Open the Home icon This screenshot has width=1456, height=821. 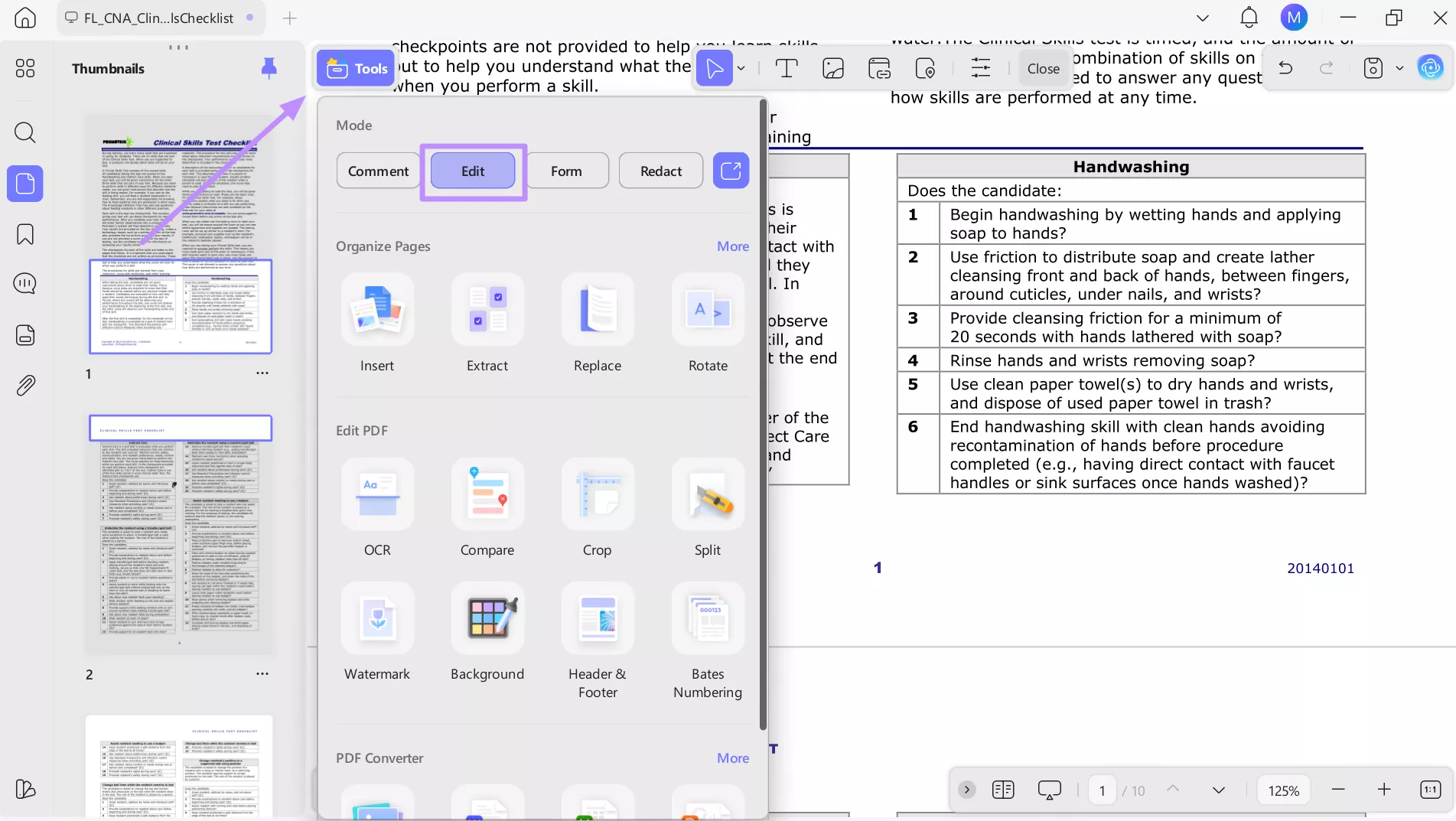tap(25, 18)
